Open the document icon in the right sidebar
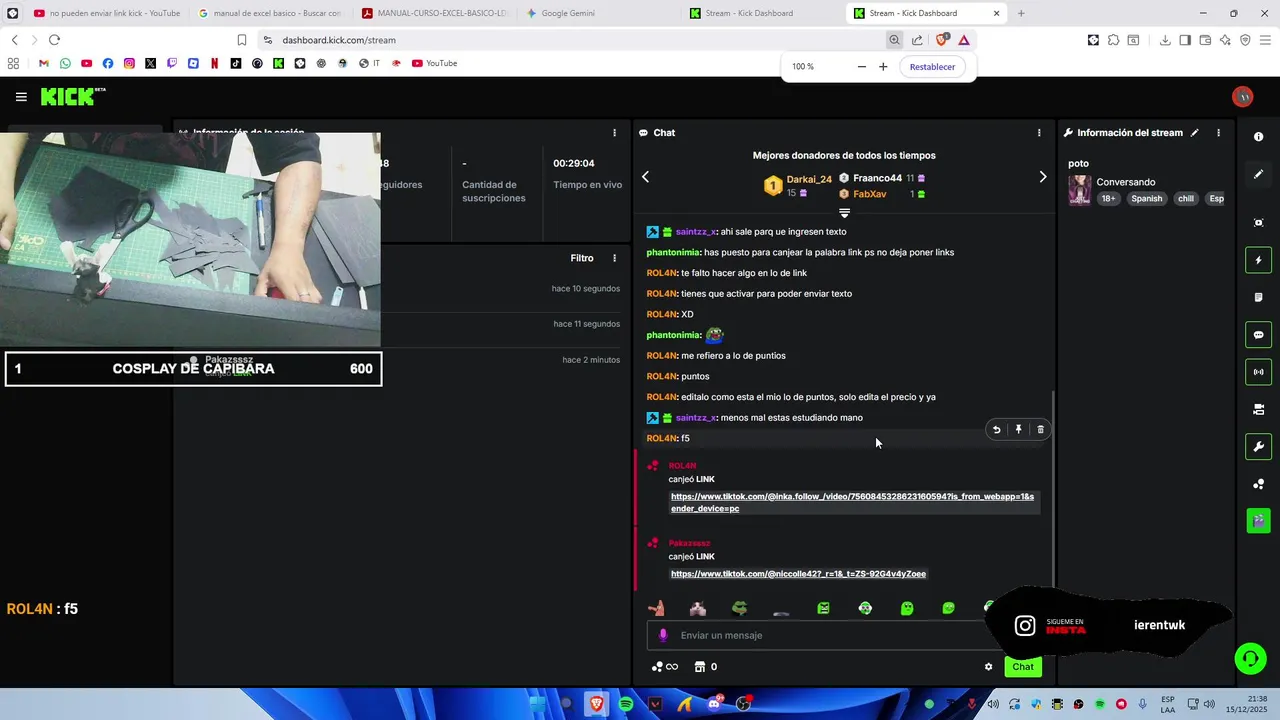The image size is (1280, 720). 1258,297
